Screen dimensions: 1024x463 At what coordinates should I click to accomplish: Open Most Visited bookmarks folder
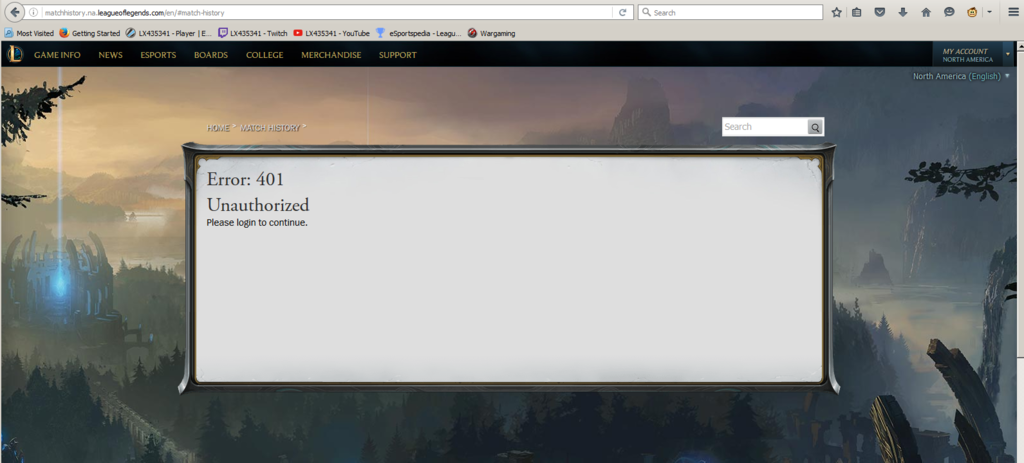(29, 33)
